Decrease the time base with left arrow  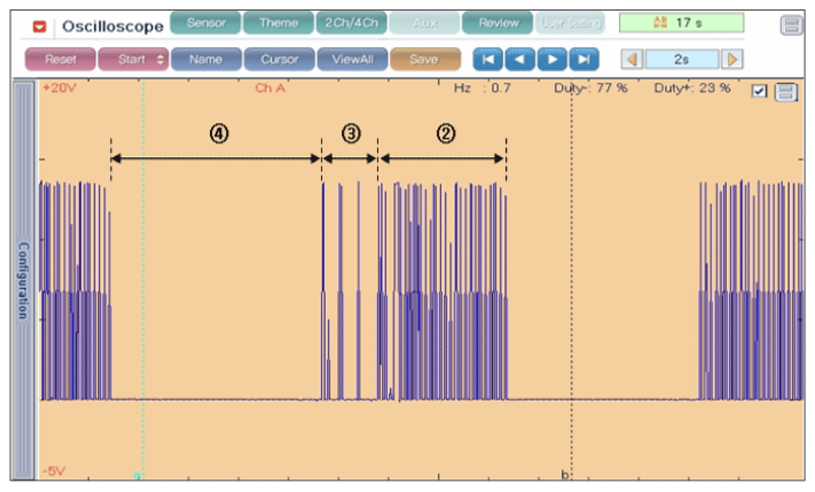click(x=631, y=60)
